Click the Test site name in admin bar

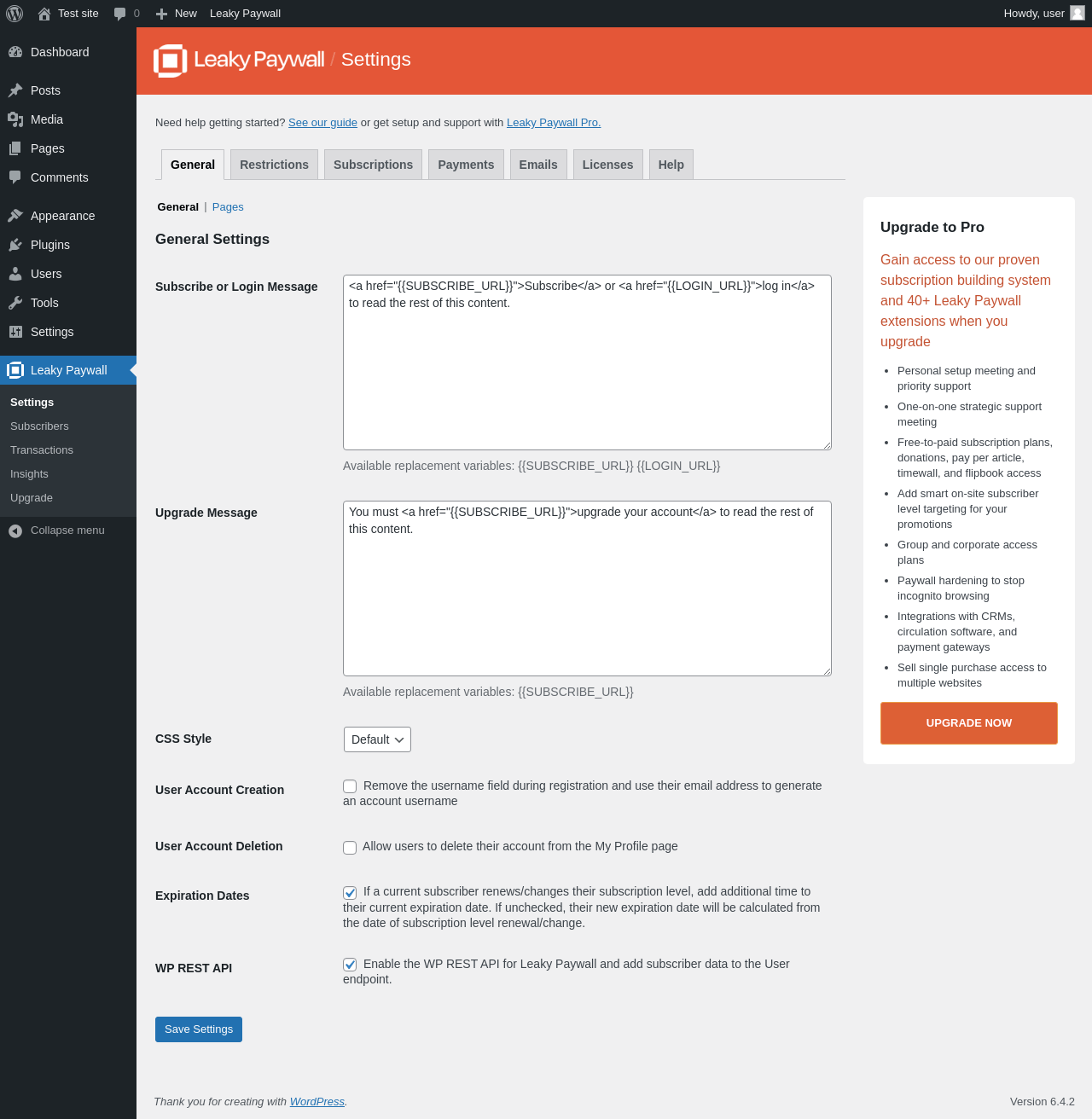click(78, 14)
